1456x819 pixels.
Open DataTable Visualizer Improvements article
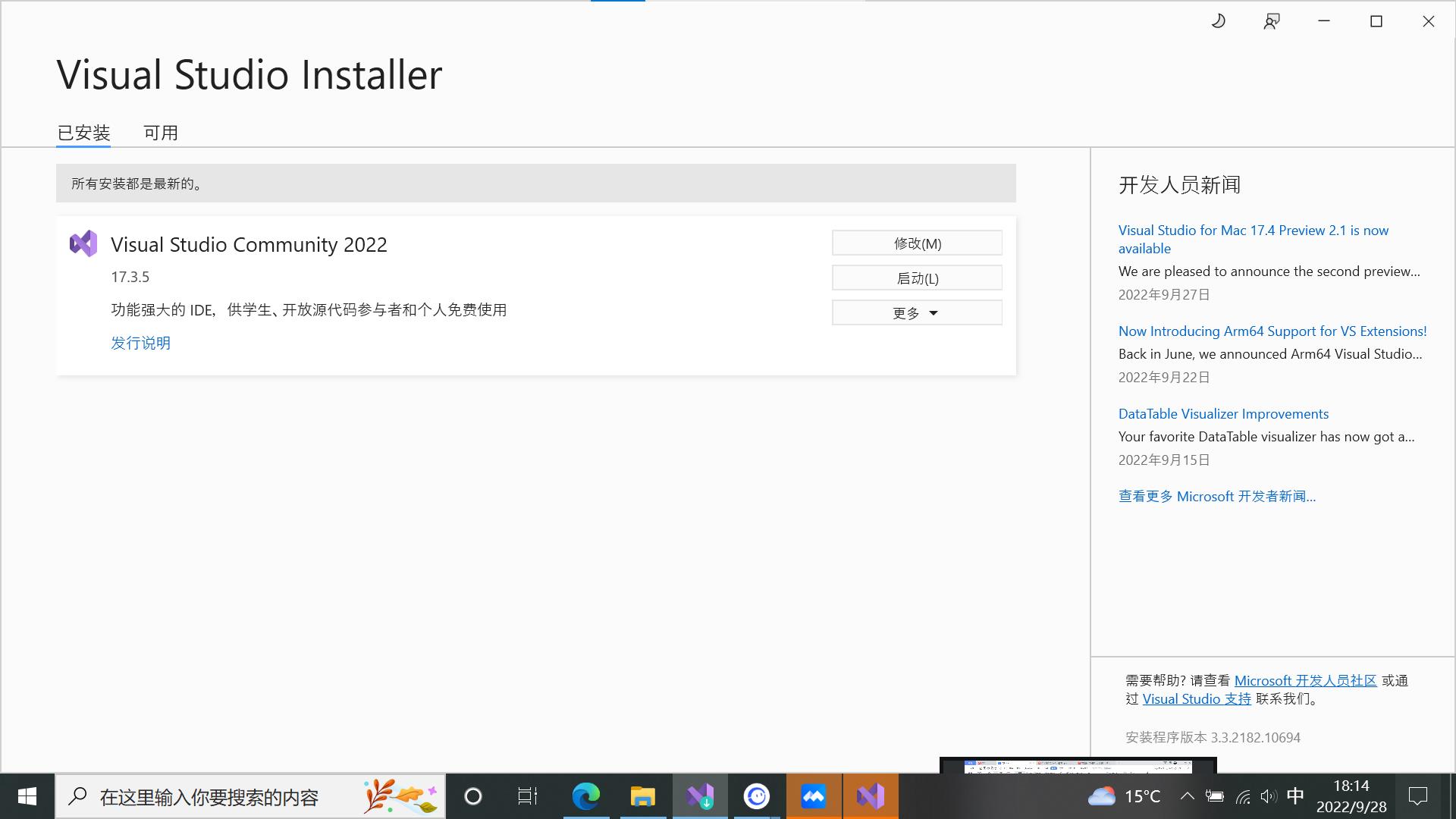click(x=1223, y=413)
